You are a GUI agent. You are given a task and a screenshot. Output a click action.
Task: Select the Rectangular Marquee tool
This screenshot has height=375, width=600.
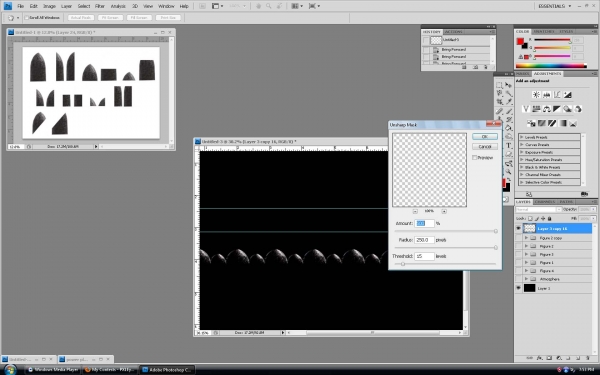point(499,85)
